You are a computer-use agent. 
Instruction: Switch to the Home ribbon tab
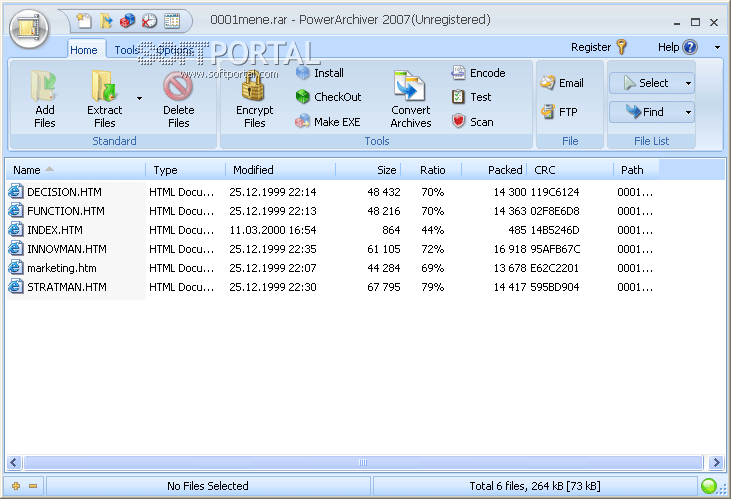click(x=83, y=50)
